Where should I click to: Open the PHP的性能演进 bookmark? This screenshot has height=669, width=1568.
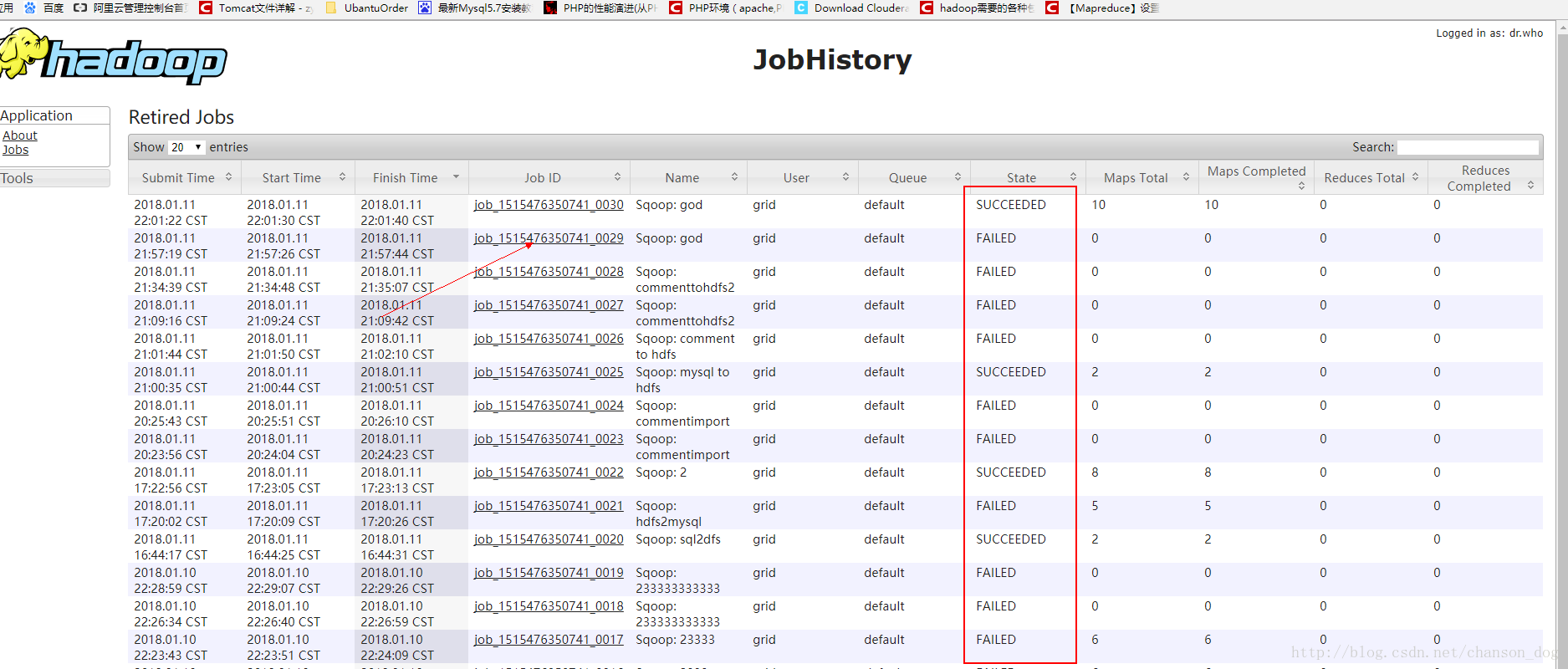point(600,8)
